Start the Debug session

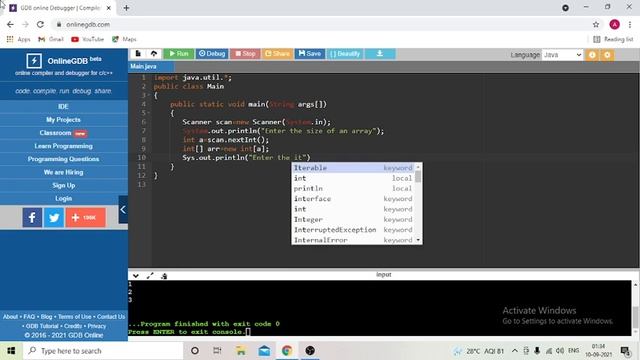212,53
